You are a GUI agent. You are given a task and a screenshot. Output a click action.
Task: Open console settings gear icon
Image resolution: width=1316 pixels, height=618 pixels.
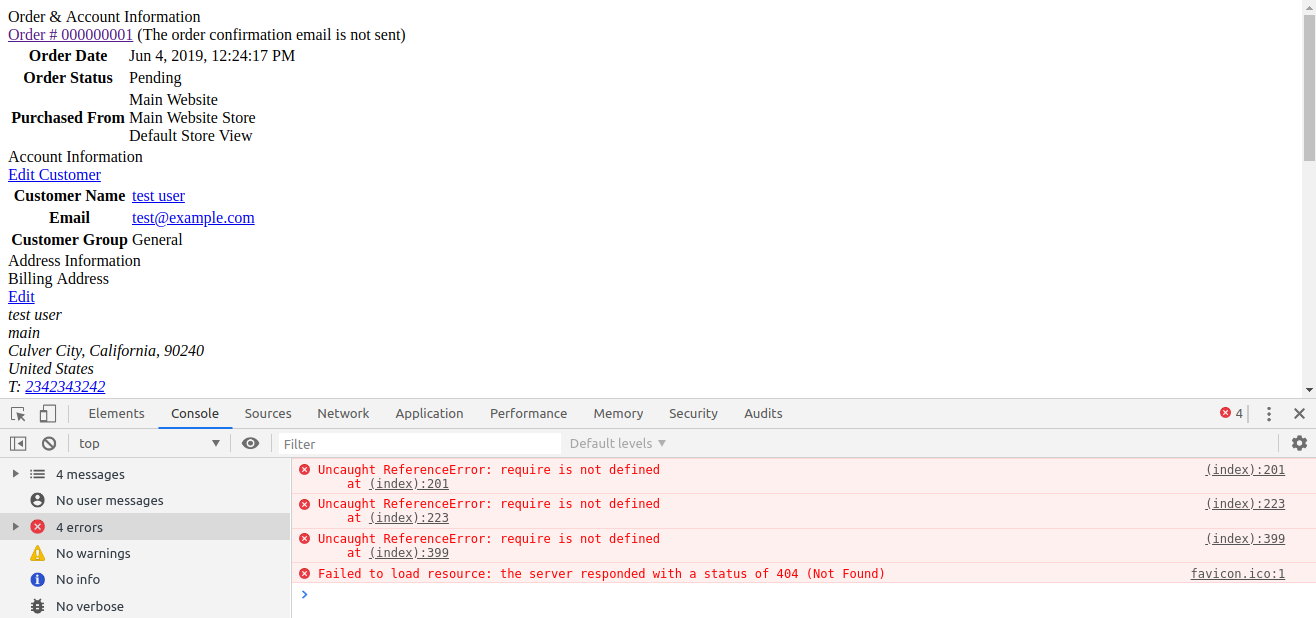tap(1299, 444)
